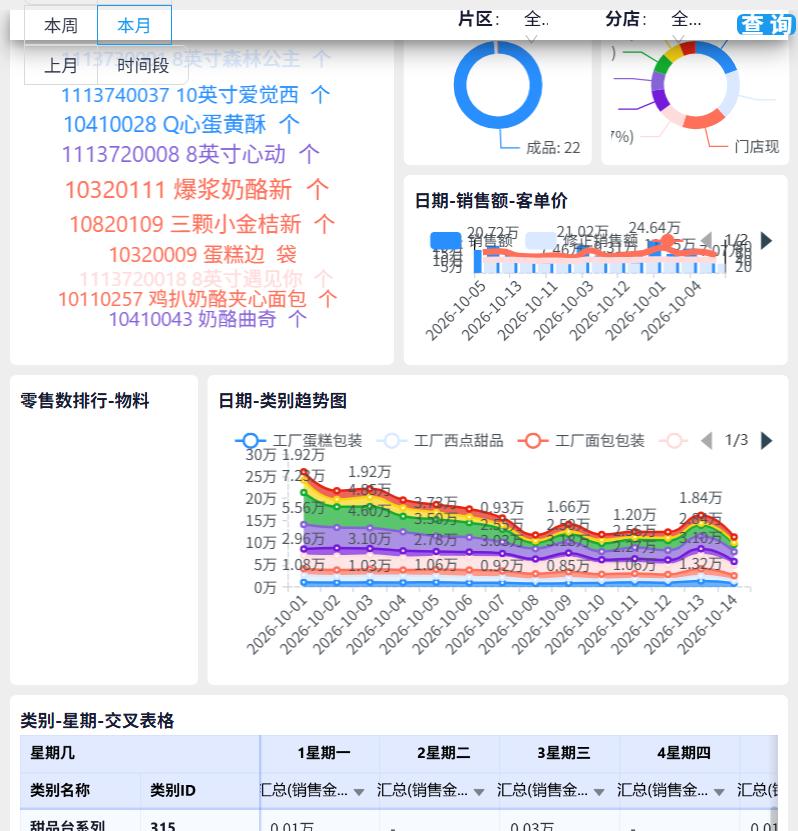Click the blue 销售额 legend swatch
The width and height of the screenshot is (798, 831).
446,241
